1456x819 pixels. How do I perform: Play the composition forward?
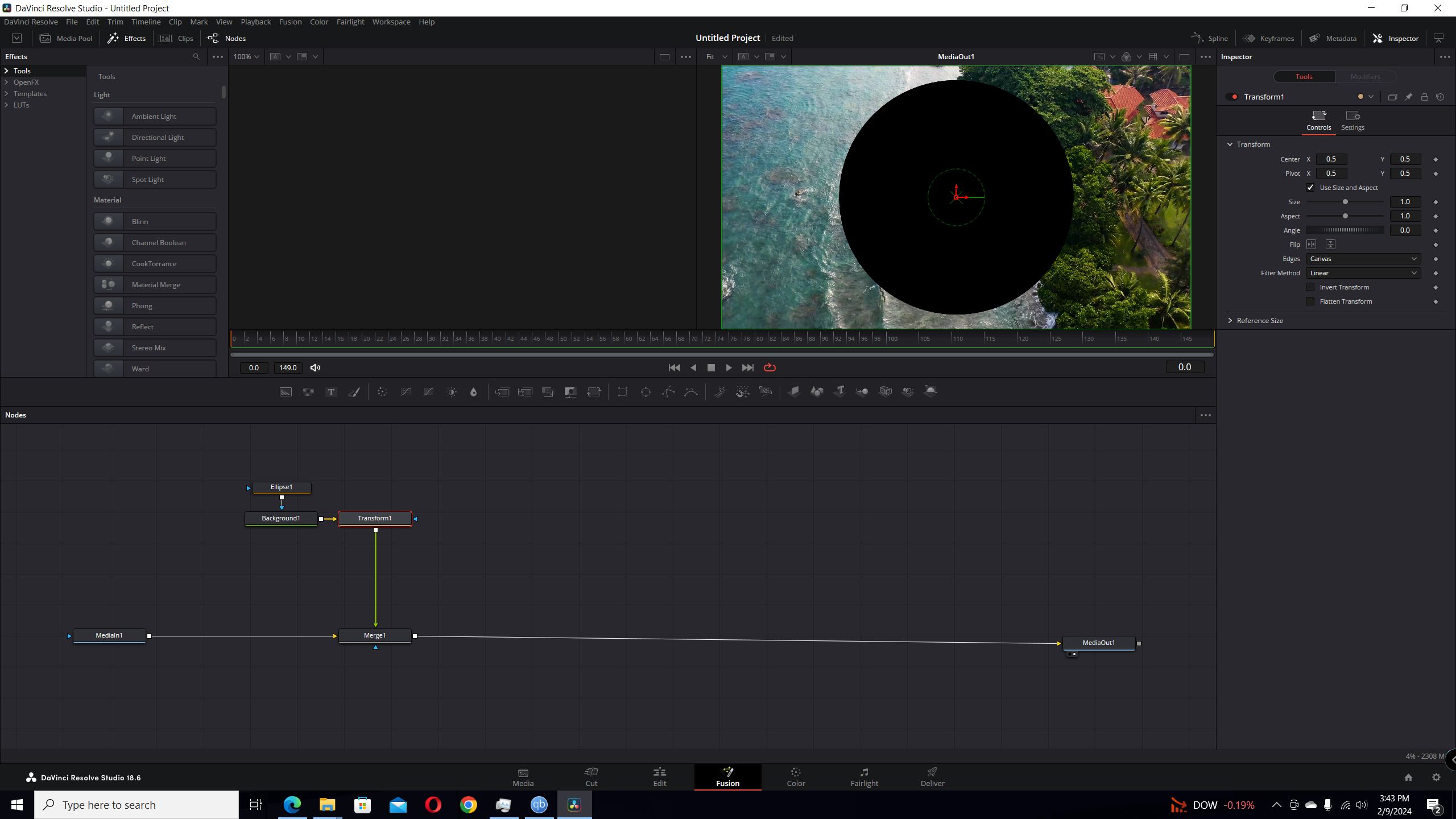[729, 368]
